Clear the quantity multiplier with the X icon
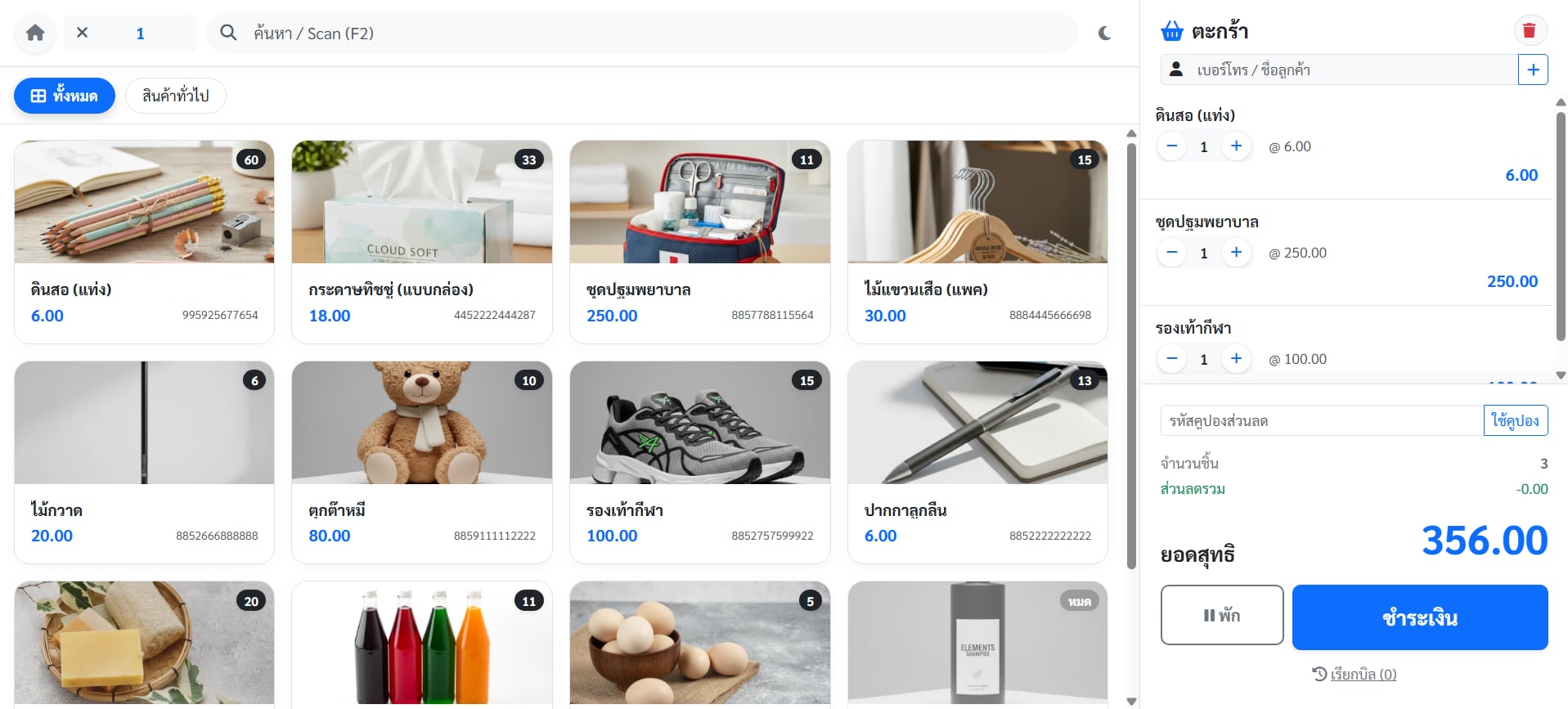Viewport: 1568px width, 709px height. 82,33
